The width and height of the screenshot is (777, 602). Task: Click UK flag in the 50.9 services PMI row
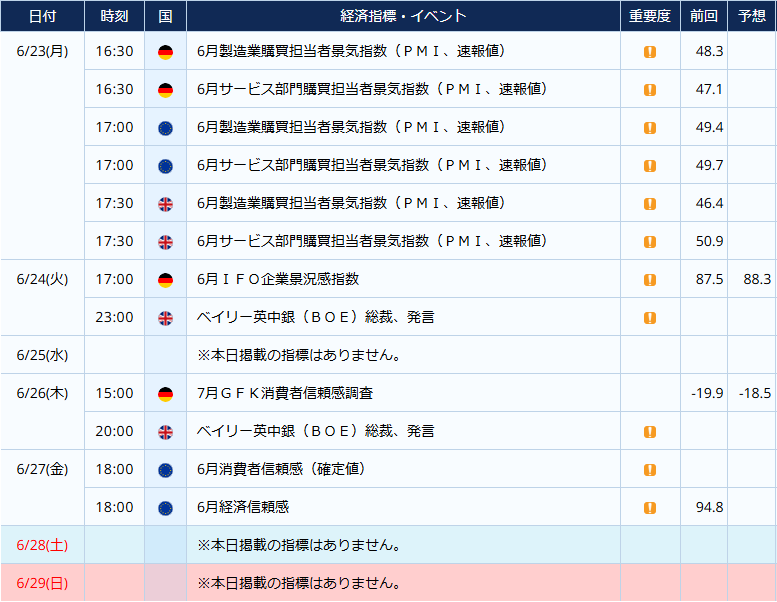[x=166, y=242]
